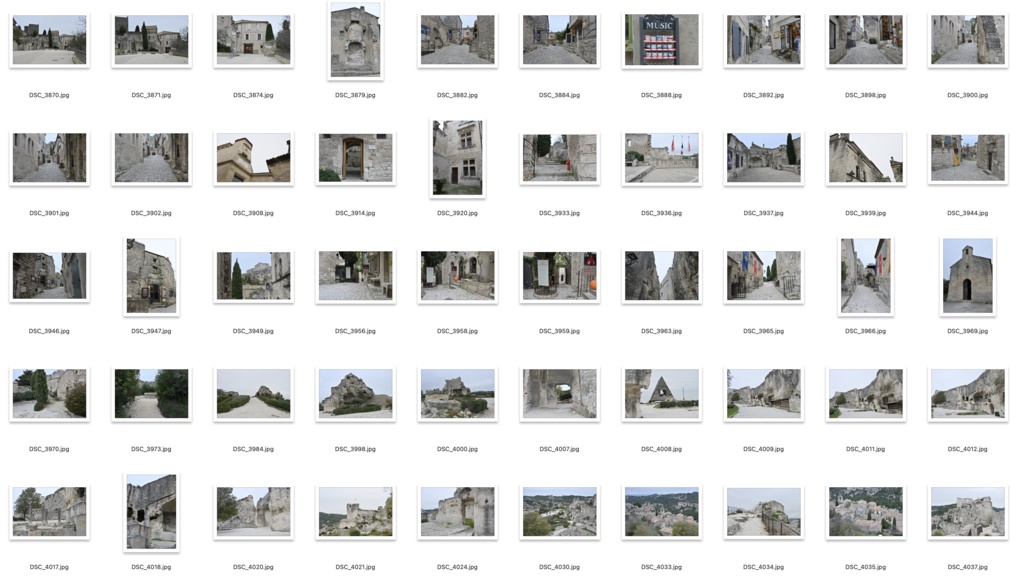Choose the chapel photo DSC_3969.jpg

(968, 276)
